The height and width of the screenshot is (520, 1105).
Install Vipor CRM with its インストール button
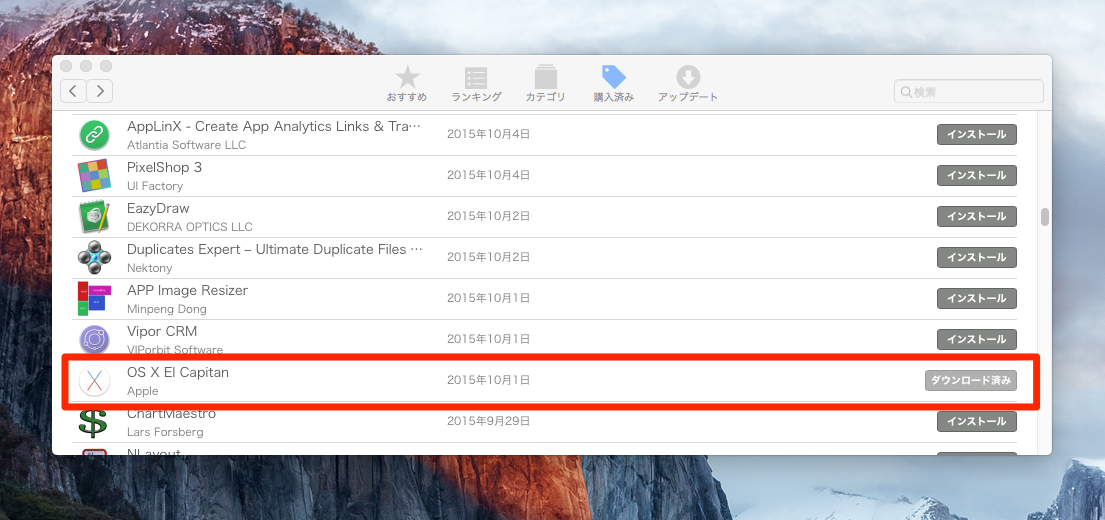tap(977, 339)
